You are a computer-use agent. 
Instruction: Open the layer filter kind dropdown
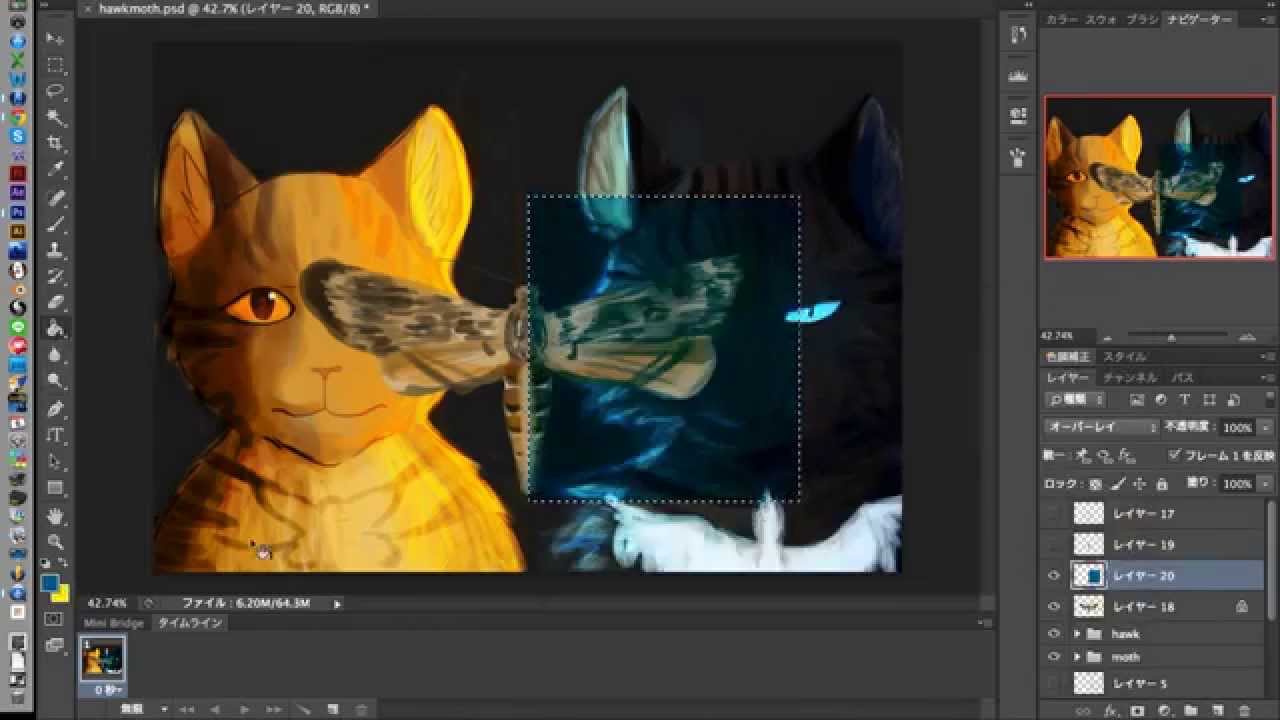pyautogui.click(x=1076, y=399)
